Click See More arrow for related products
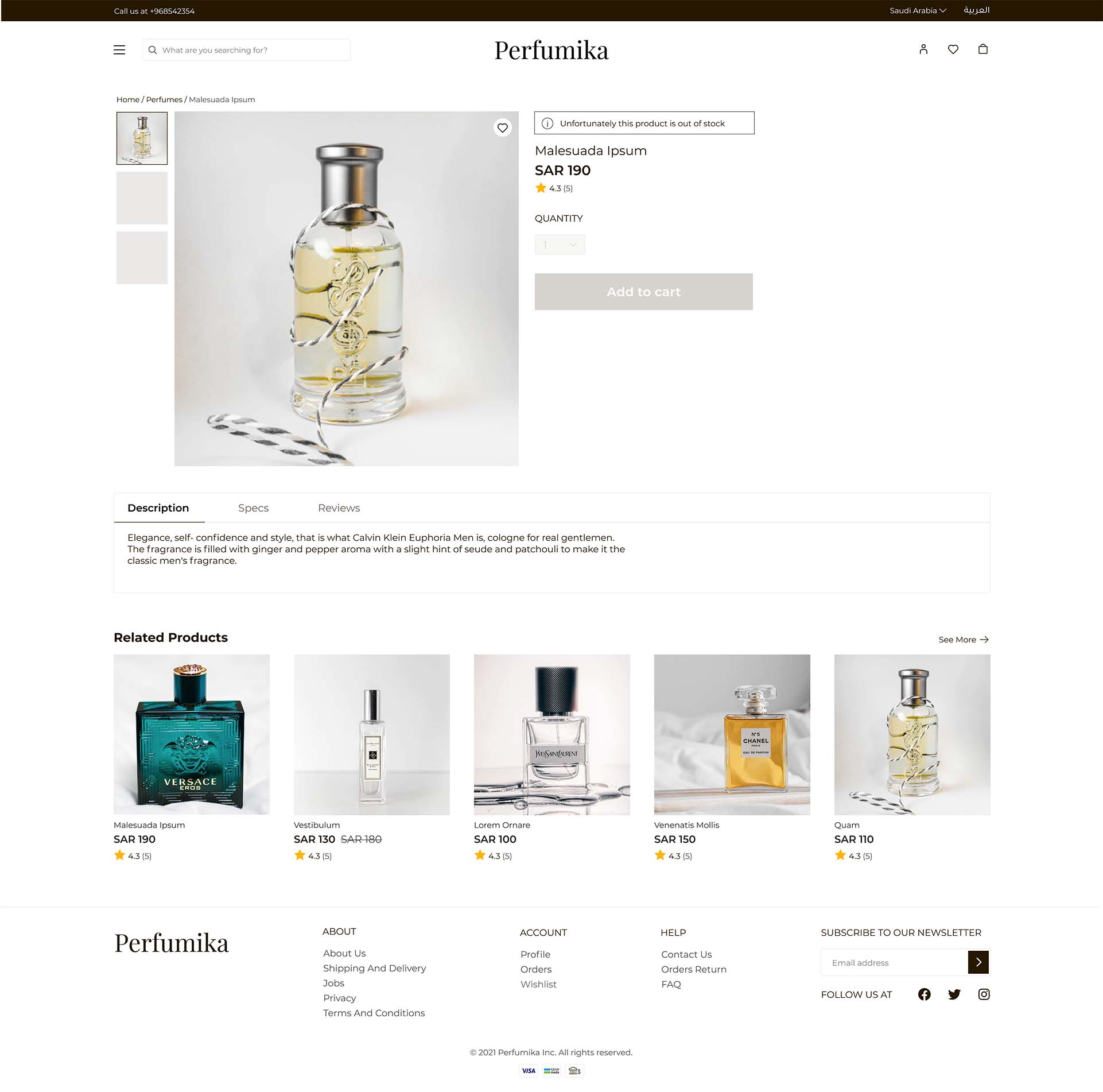This screenshot has height=1092, width=1103. 964,640
